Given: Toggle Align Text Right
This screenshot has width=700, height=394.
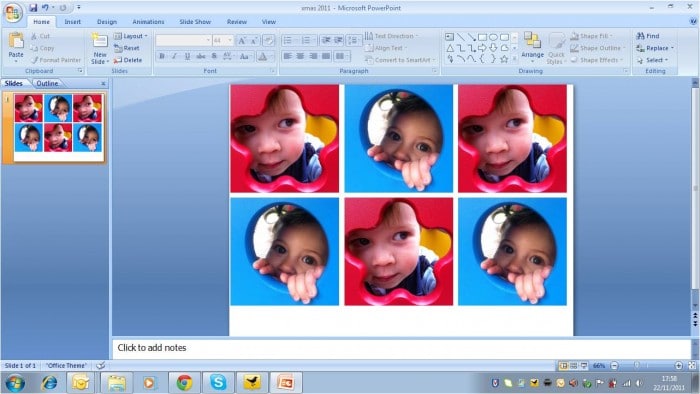Looking at the screenshot, I should [313, 56].
